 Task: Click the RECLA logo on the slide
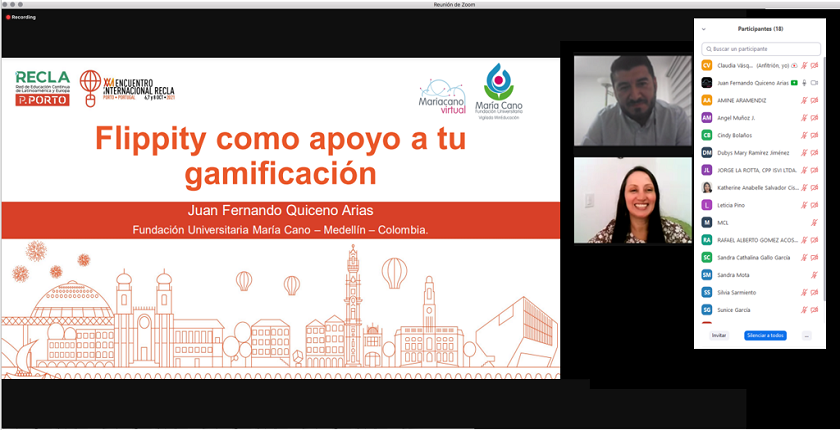42,88
